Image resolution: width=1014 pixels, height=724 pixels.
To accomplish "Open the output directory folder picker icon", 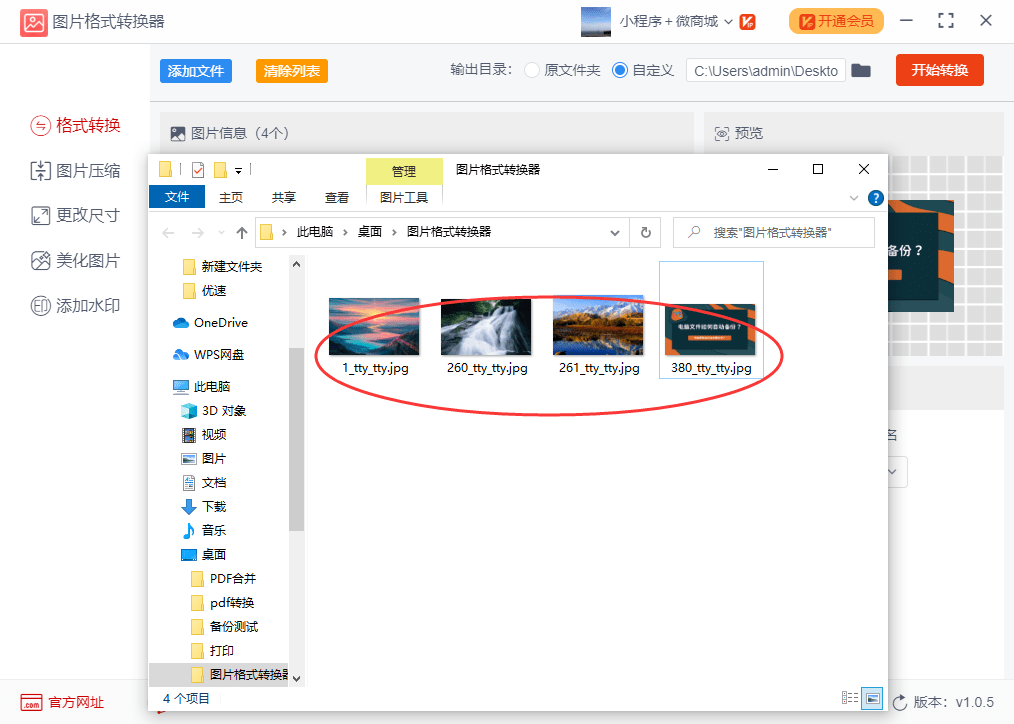I will pos(861,70).
